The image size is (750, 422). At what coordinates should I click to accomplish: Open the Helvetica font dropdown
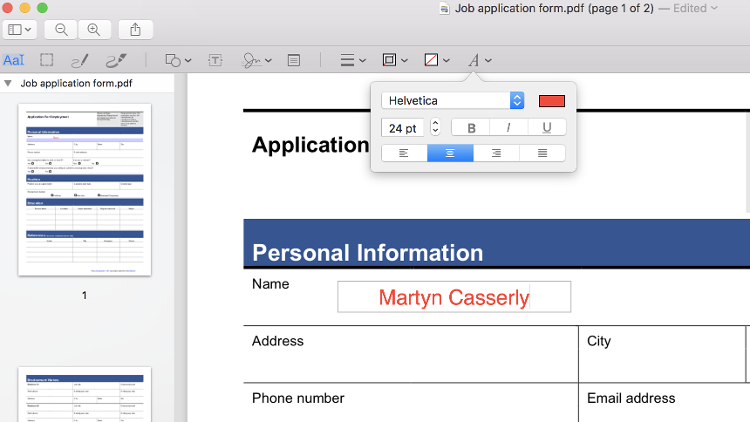452,100
